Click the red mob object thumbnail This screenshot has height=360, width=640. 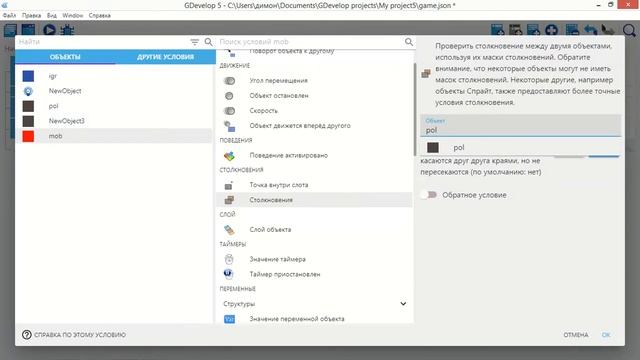point(28,136)
